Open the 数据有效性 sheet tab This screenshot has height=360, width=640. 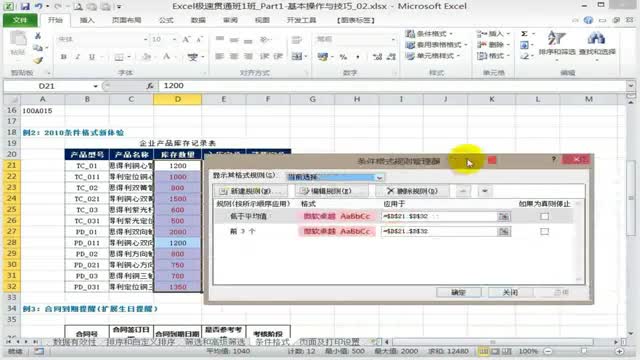[75, 342]
